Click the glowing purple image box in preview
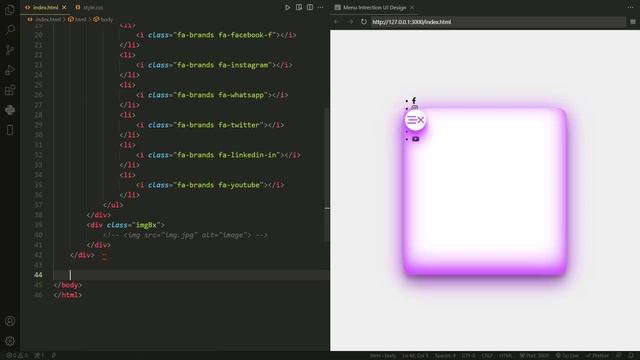Screen dimensions: 640x360 point(485,191)
